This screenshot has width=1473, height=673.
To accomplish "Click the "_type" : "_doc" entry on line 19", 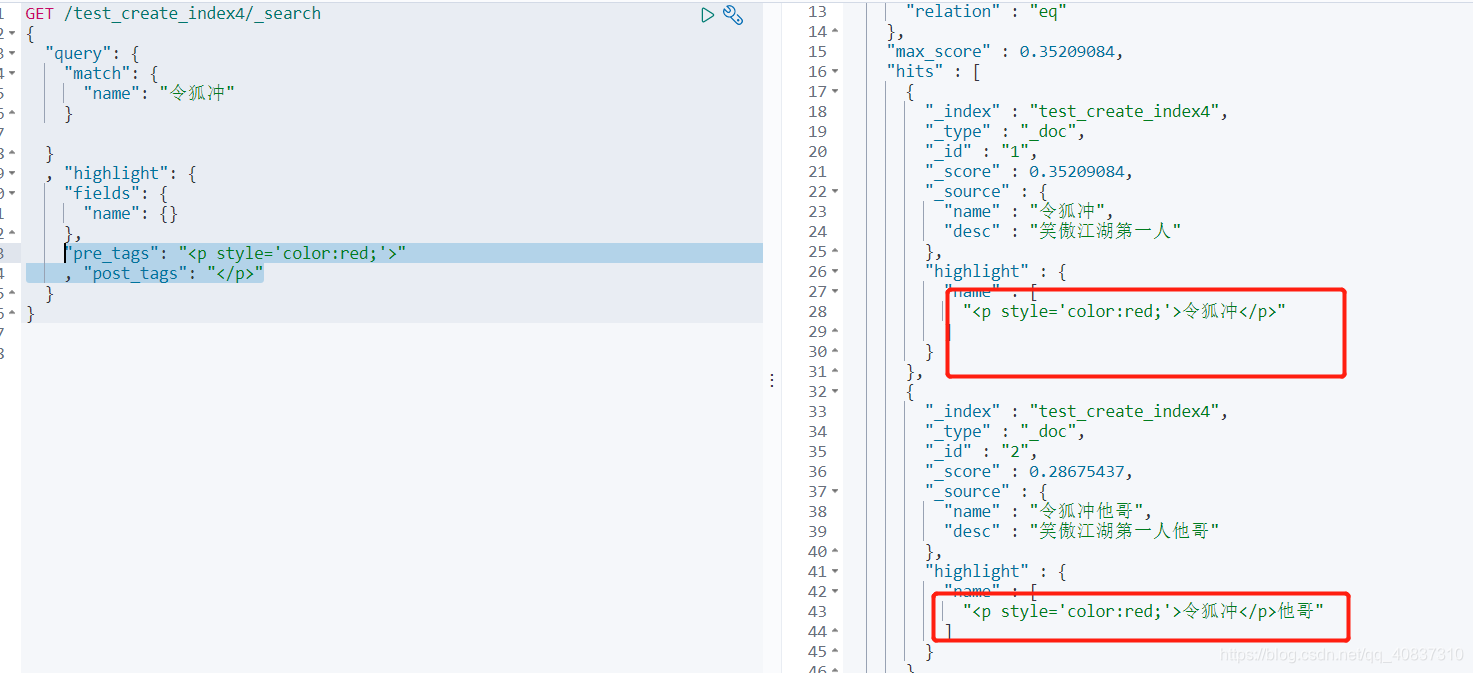I will [1005, 132].
